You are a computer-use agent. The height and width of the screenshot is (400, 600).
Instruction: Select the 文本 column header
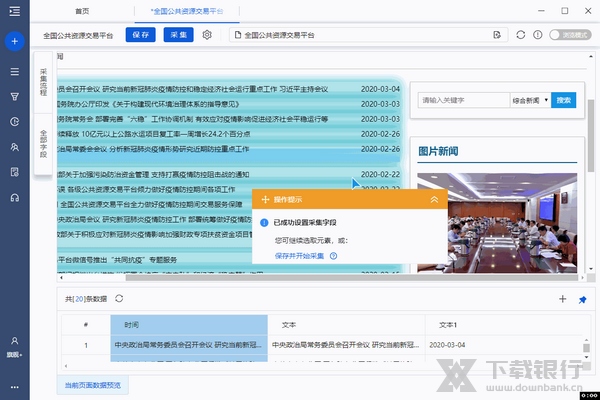click(x=346, y=325)
